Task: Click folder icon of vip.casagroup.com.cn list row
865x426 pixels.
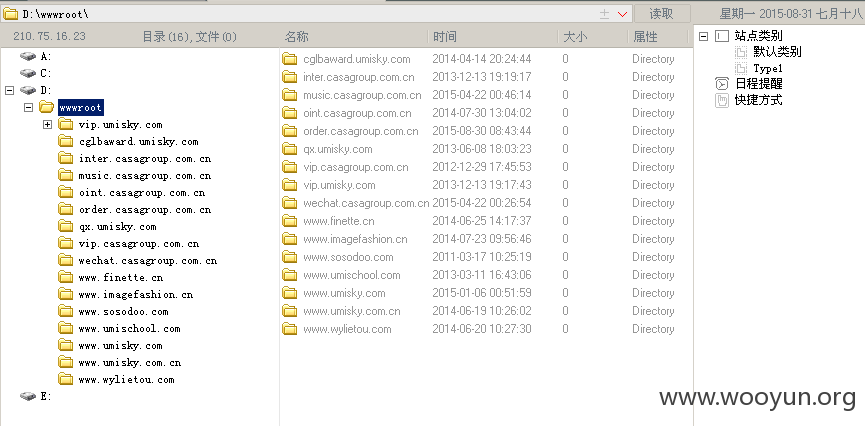Action: (x=290, y=167)
